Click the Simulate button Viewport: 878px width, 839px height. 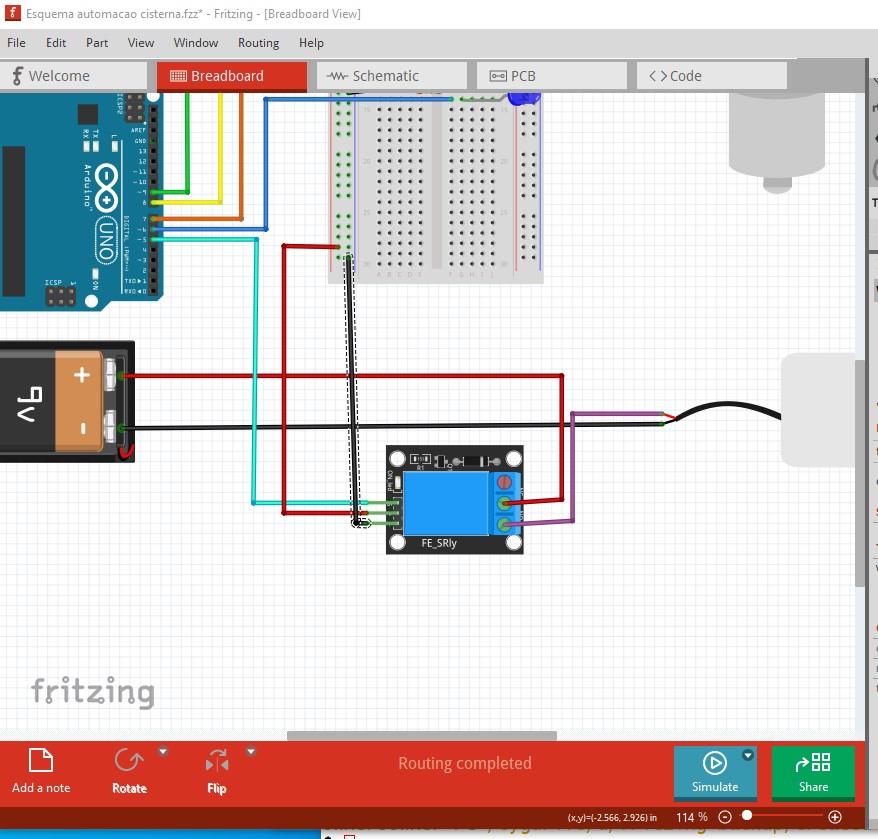(715, 772)
